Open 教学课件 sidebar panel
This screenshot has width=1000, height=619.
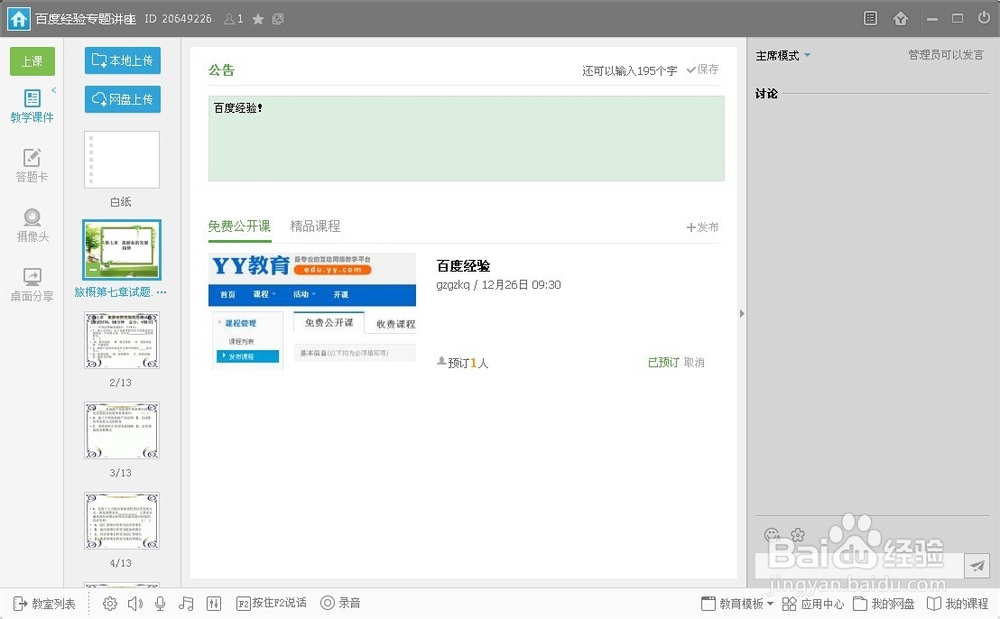point(32,106)
